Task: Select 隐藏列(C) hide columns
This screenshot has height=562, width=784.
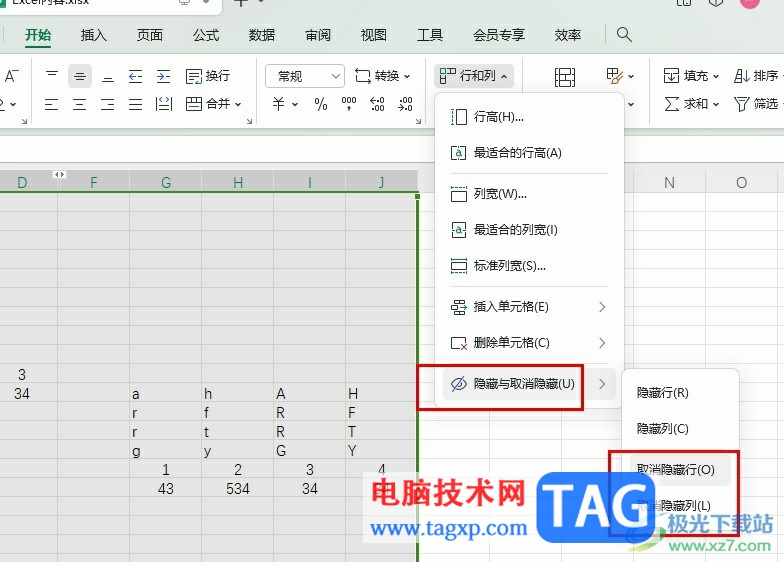Action: click(x=680, y=428)
